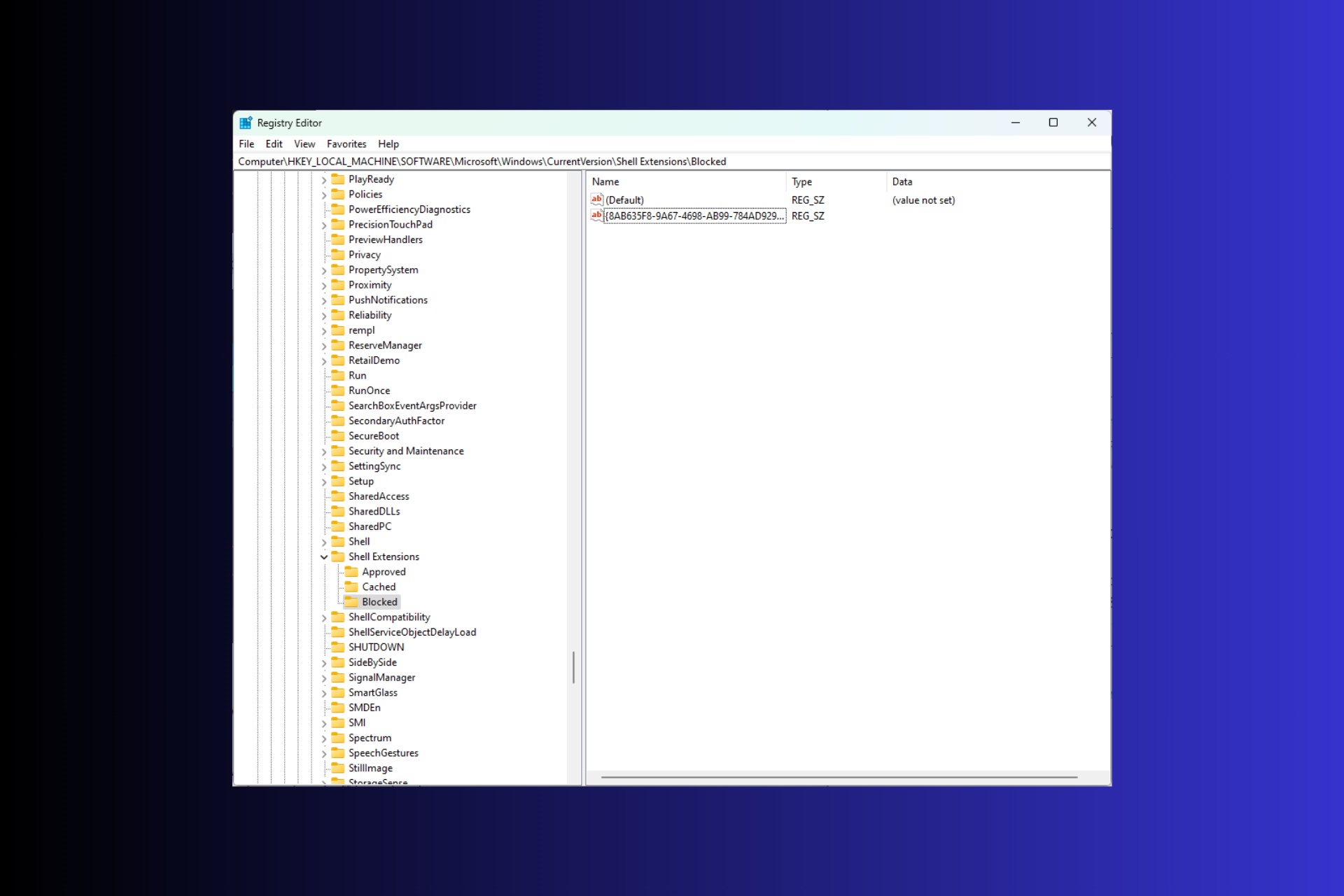Image resolution: width=1344 pixels, height=896 pixels.
Task: Click the Approved subfolder under Shell Extensions
Action: click(x=383, y=571)
